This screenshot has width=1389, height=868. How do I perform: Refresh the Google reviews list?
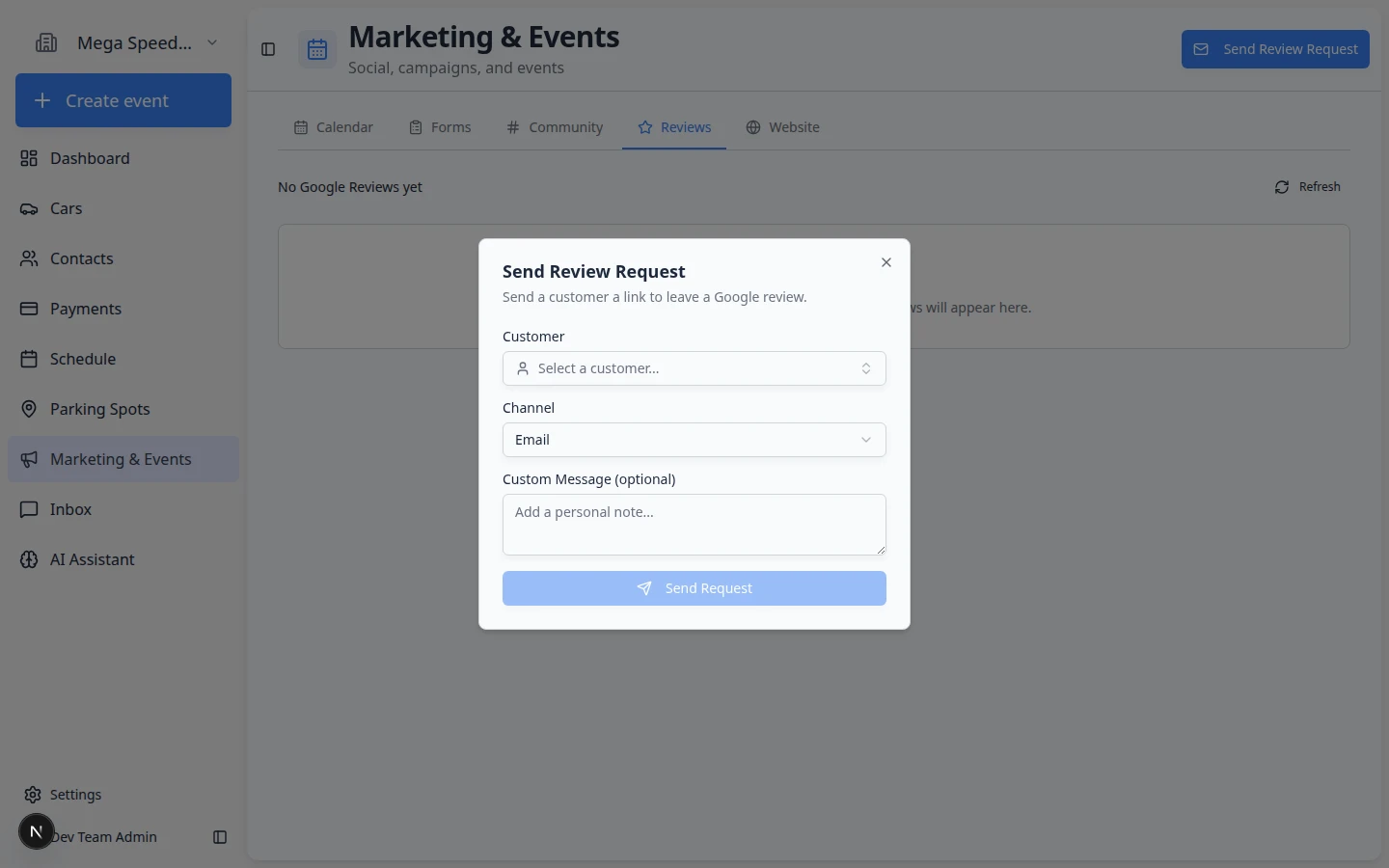tap(1308, 187)
